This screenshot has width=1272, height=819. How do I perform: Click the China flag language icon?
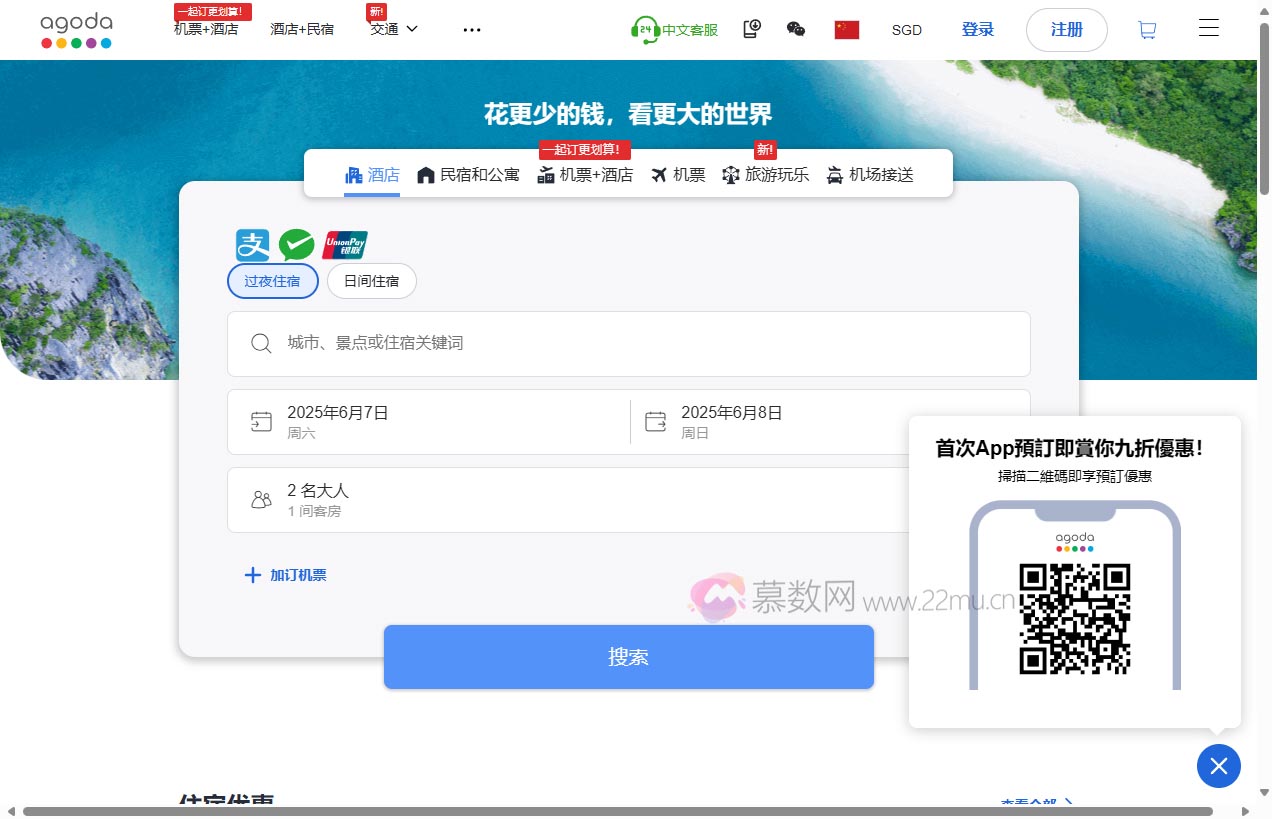(x=846, y=30)
